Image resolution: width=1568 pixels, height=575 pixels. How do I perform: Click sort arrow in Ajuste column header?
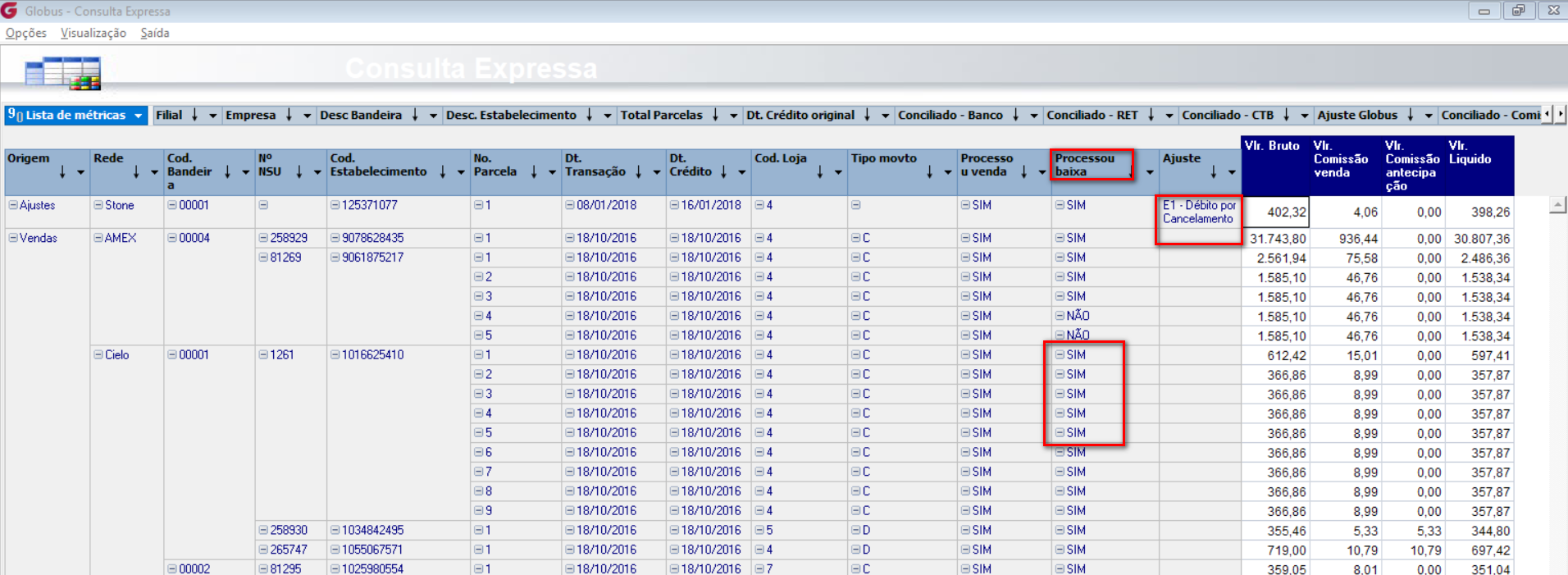pyautogui.click(x=1214, y=172)
